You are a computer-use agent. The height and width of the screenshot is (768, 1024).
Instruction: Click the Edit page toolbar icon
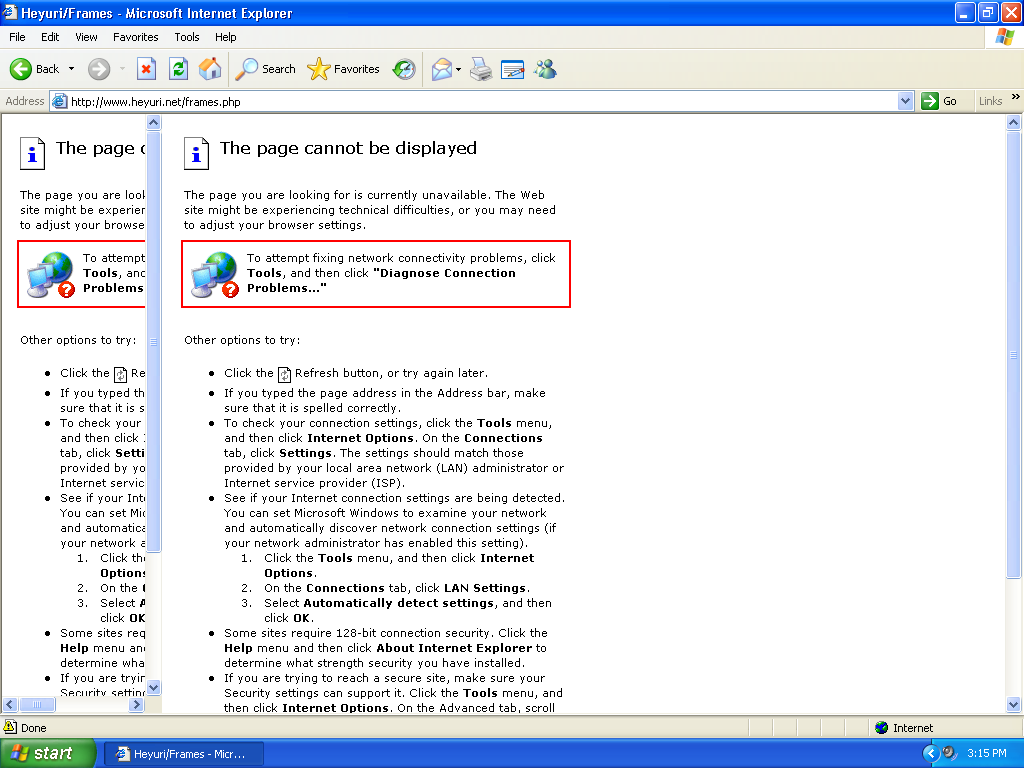click(x=513, y=69)
